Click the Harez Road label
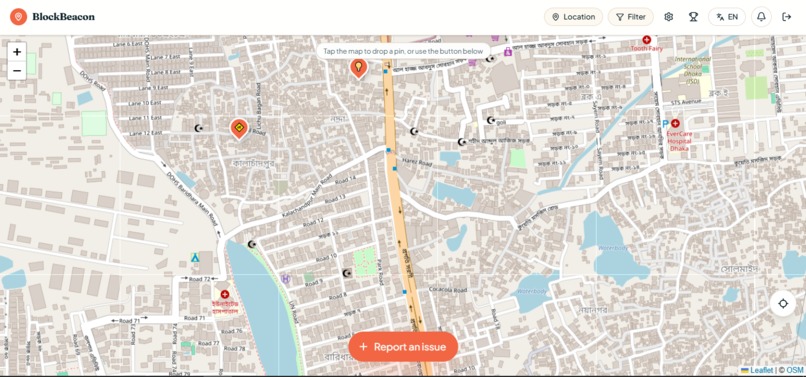The height and width of the screenshot is (377, 806). tap(417, 162)
